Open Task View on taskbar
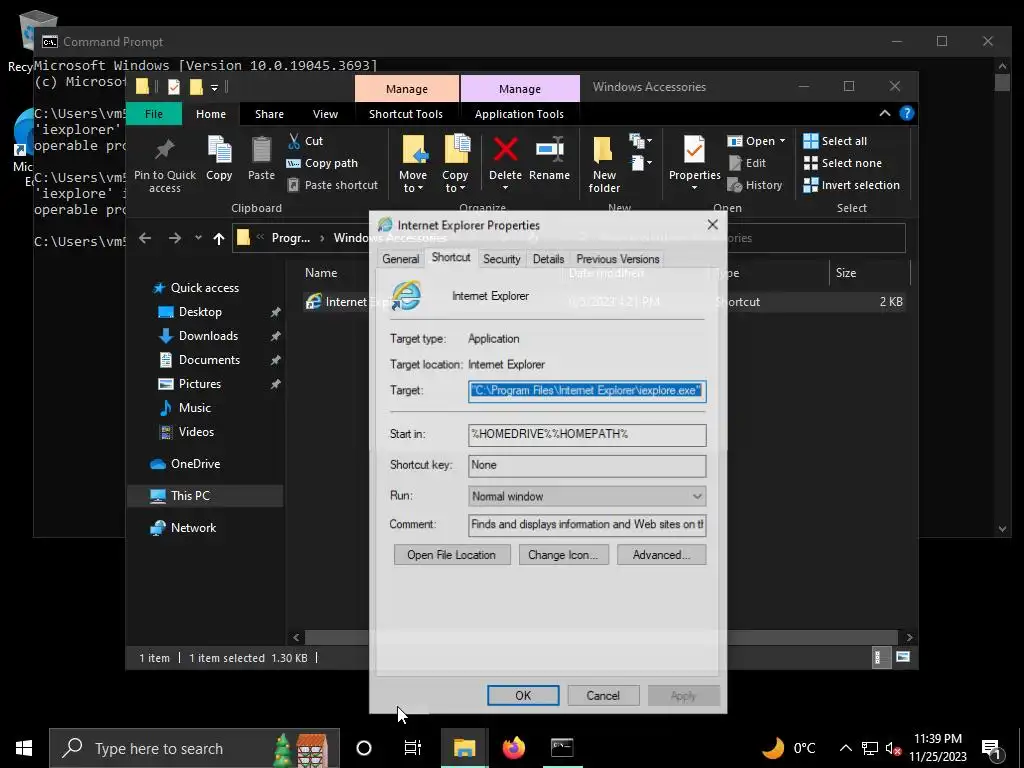The width and height of the screenshot is (1024, 768). [413, 748]
